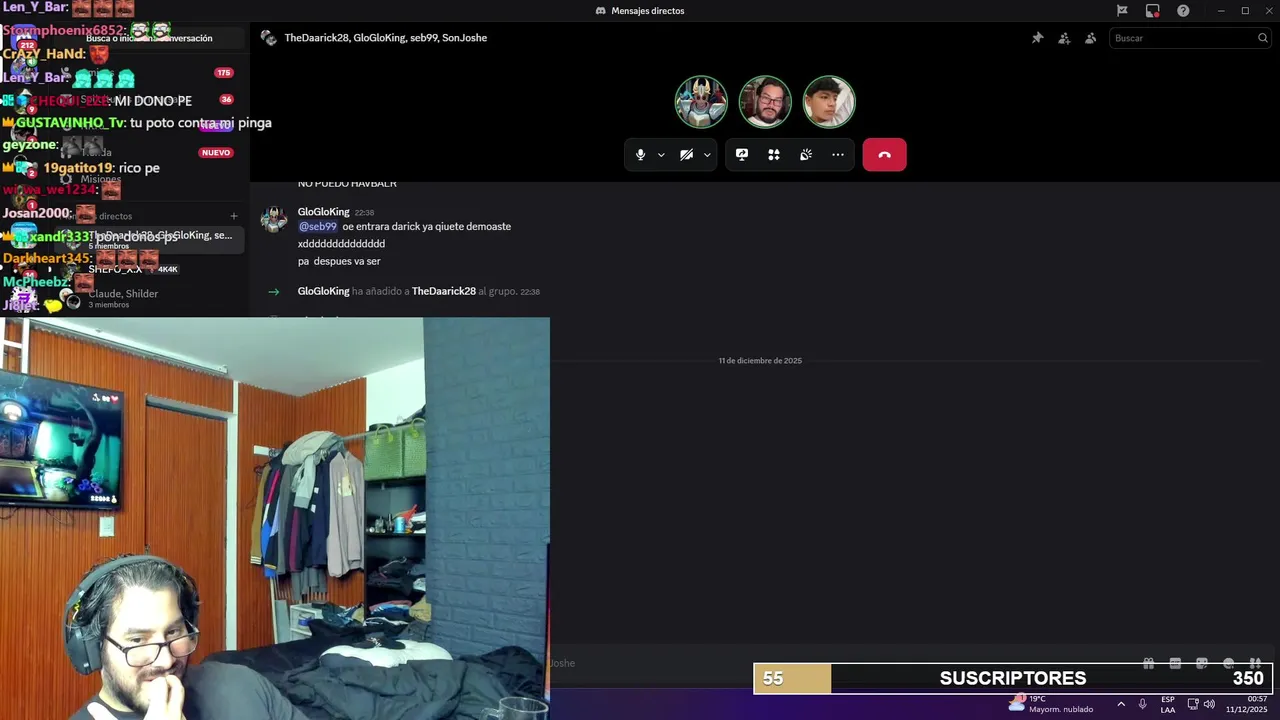The image size is (1280, 720).
Task: Add friends to the group DM
Action: tap(1064, 38)
